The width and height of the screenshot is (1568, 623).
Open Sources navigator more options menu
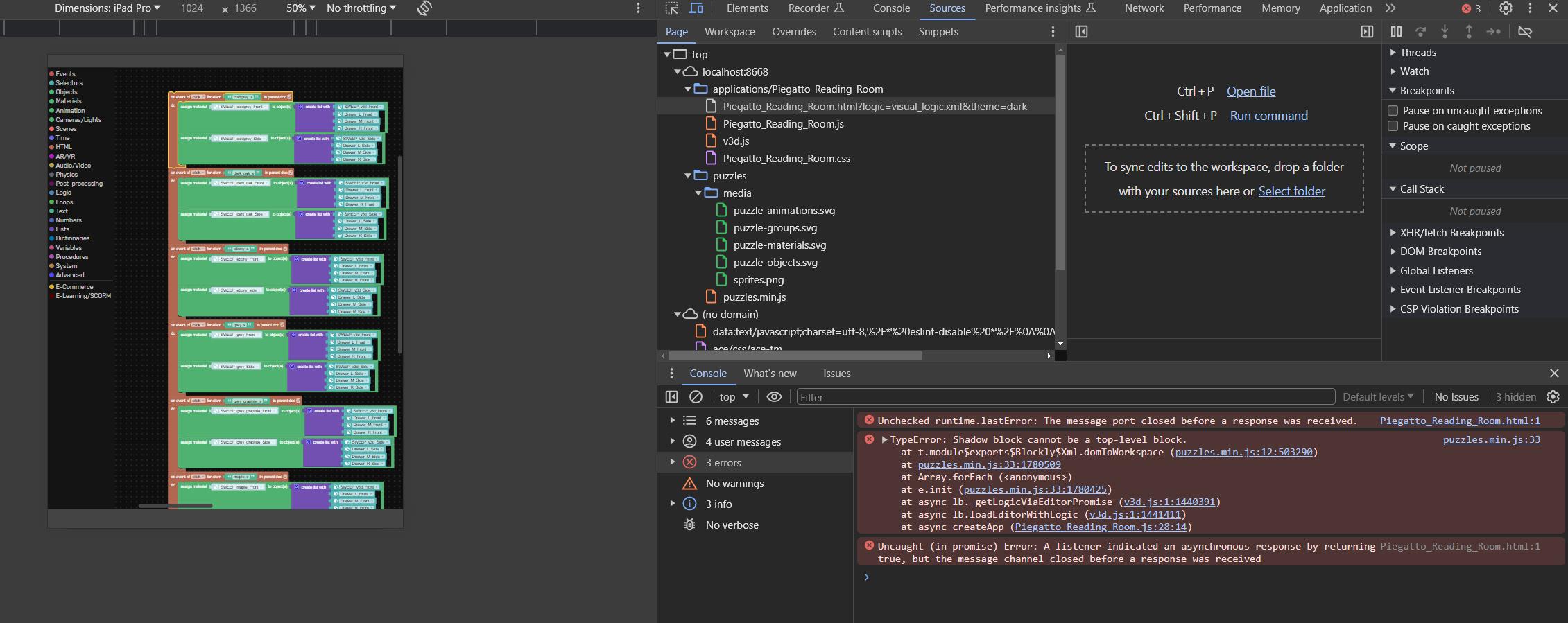click(x=1053, y=32)
